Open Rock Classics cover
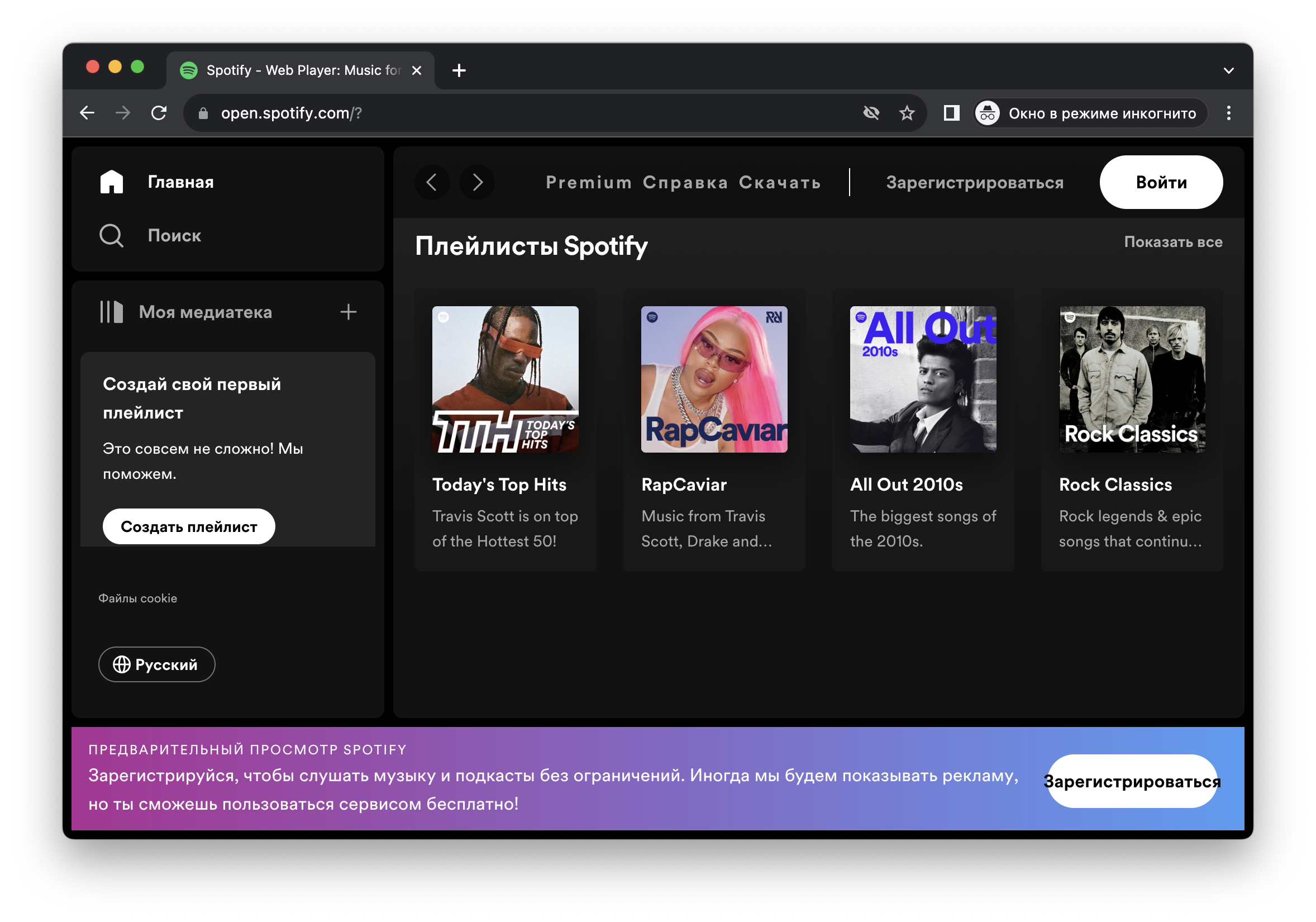The width and height of the screenshot is (1316, 922). (x=1132, y=379)
